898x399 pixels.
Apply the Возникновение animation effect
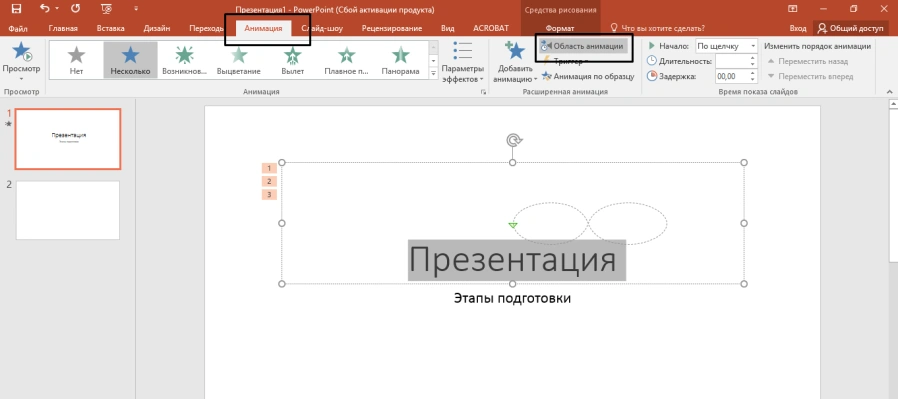[x=184, y=60]
